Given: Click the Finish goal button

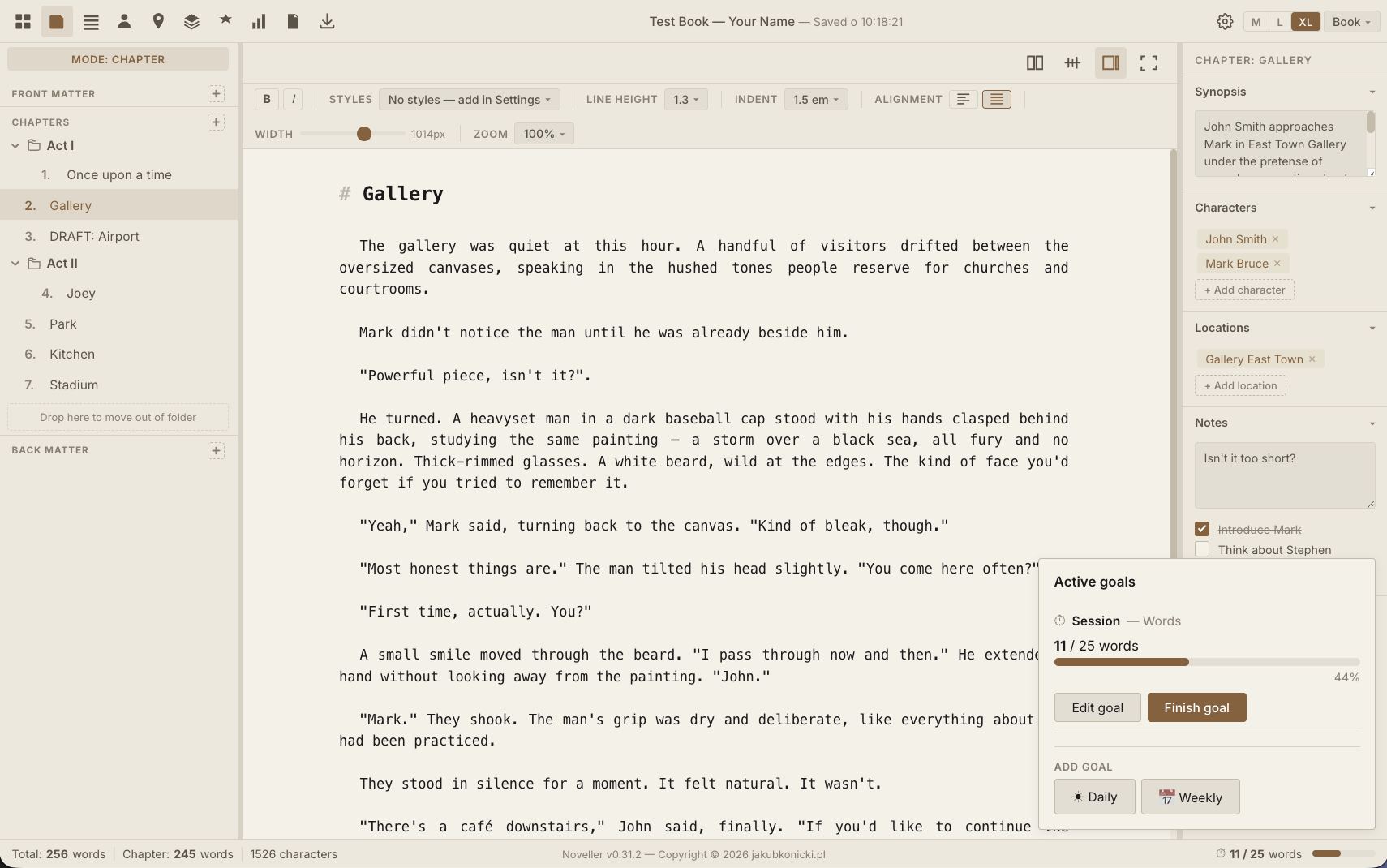Looking at the screenshot, I should 1196,707.
